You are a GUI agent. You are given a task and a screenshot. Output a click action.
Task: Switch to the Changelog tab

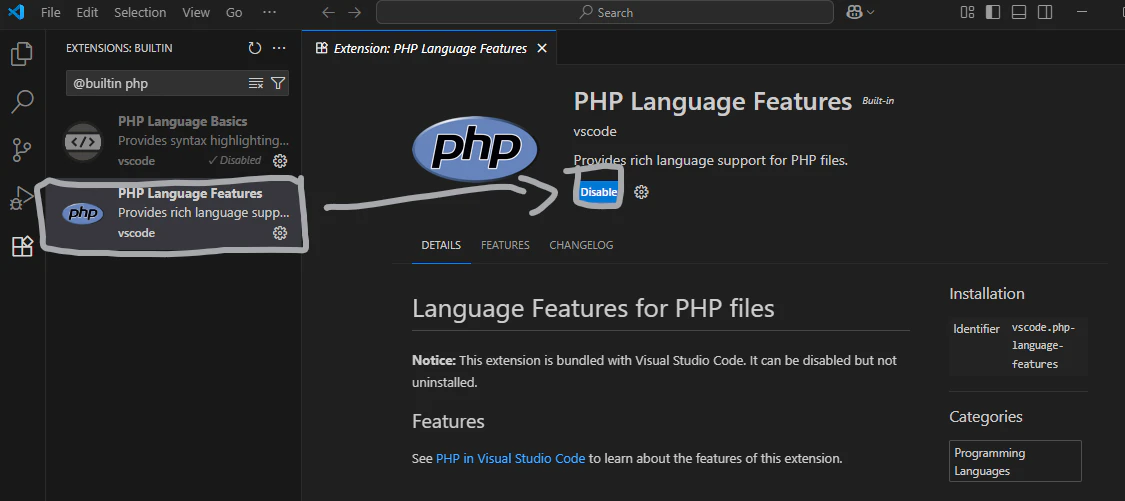pos(581,245)
